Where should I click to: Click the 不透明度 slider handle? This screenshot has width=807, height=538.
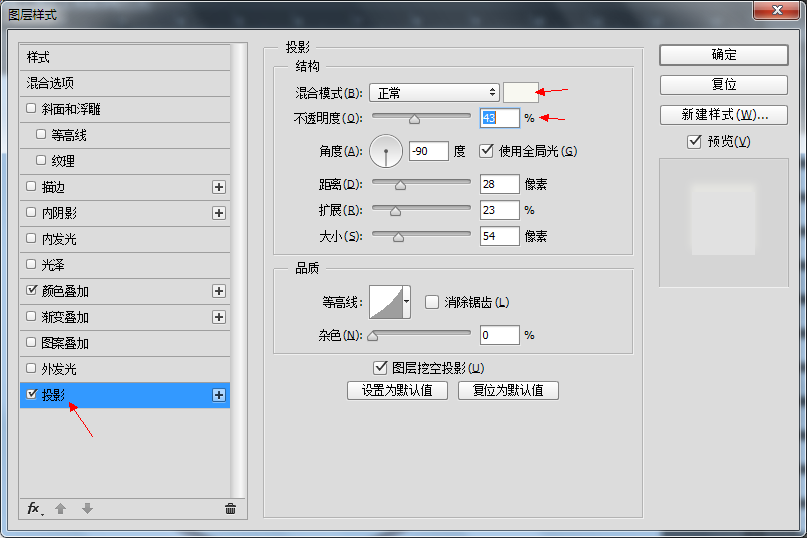(x=414, y=119)
